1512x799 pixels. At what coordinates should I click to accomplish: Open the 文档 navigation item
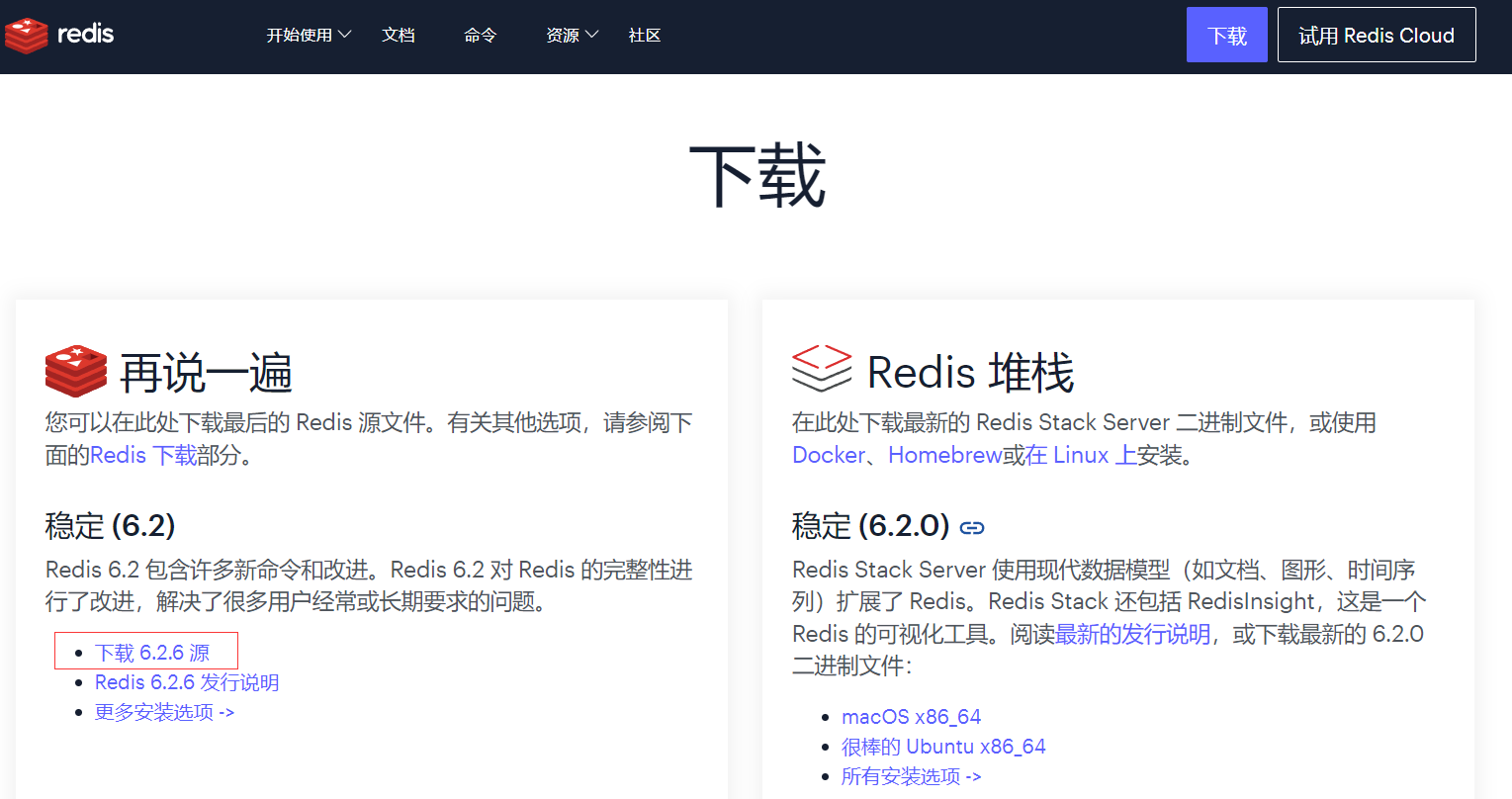[x=399, y=36]
